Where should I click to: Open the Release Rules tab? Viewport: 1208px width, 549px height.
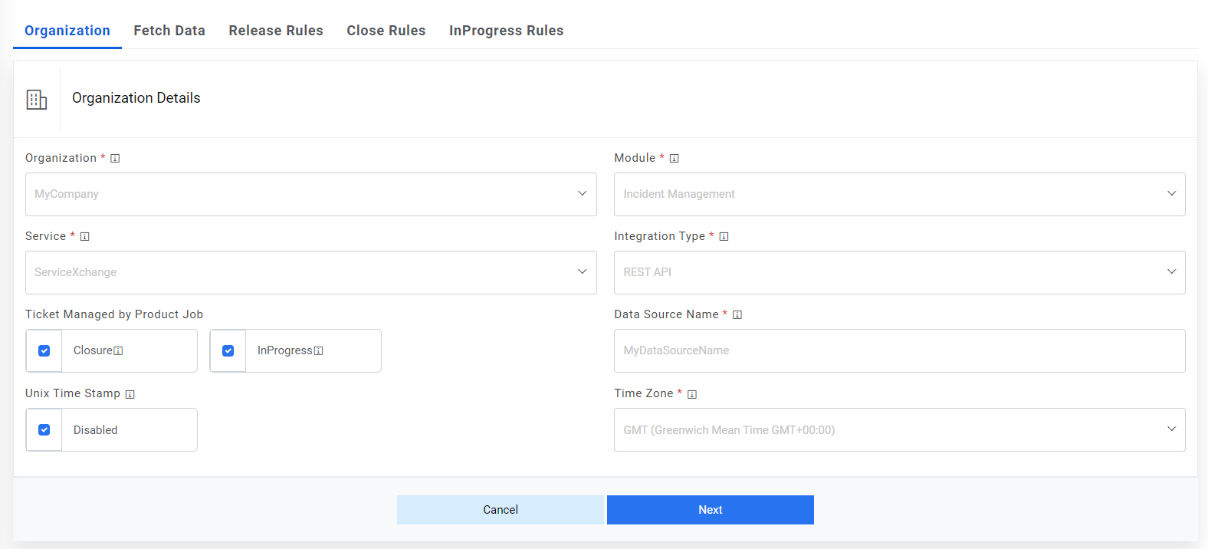(276, 31)
